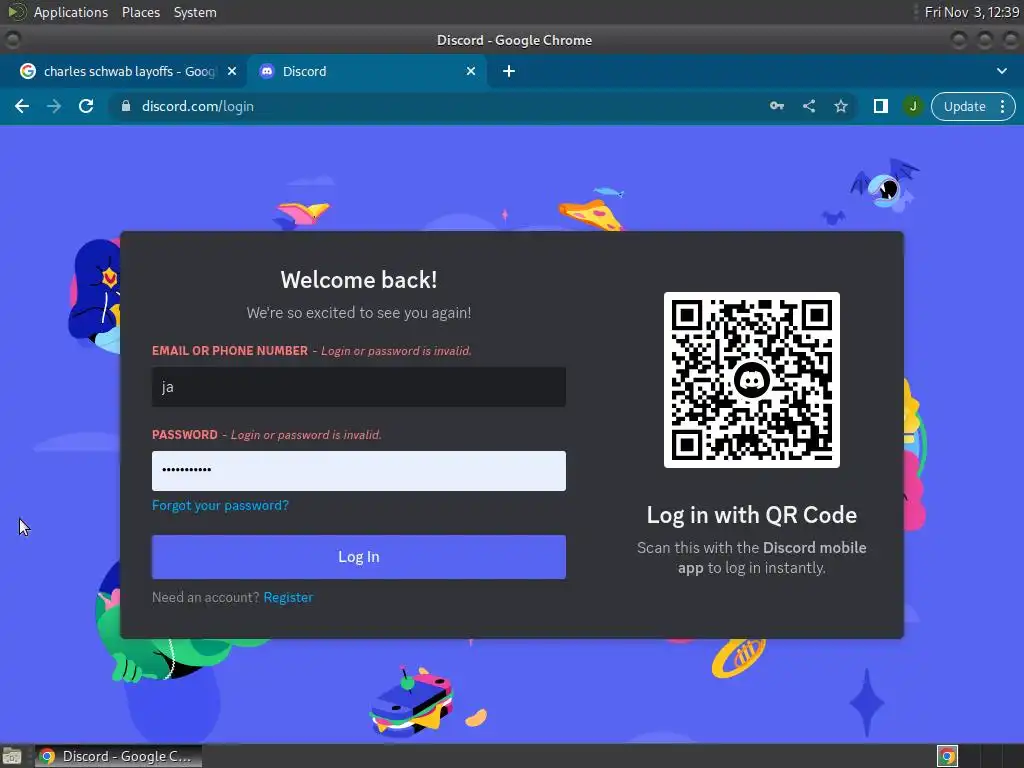Open Chrome three-dot menu
Image resolution: width=1024 pixels, height=768 pixels.
(1002, 106)
